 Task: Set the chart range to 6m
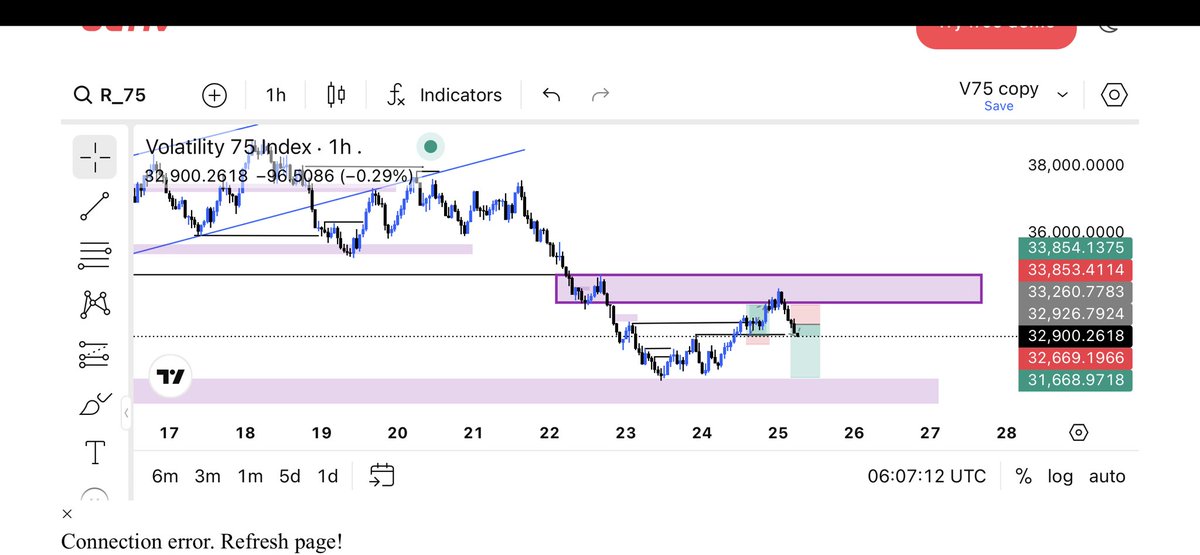tap(165, 476)
